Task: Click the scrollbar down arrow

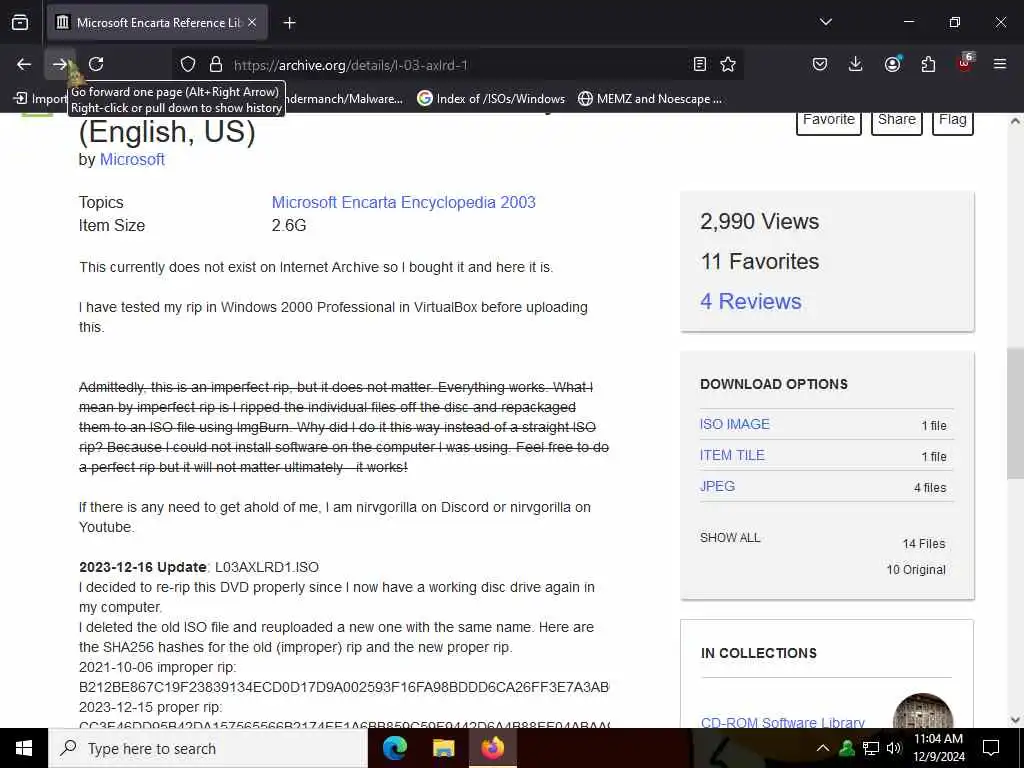Action: (1015, 720)
